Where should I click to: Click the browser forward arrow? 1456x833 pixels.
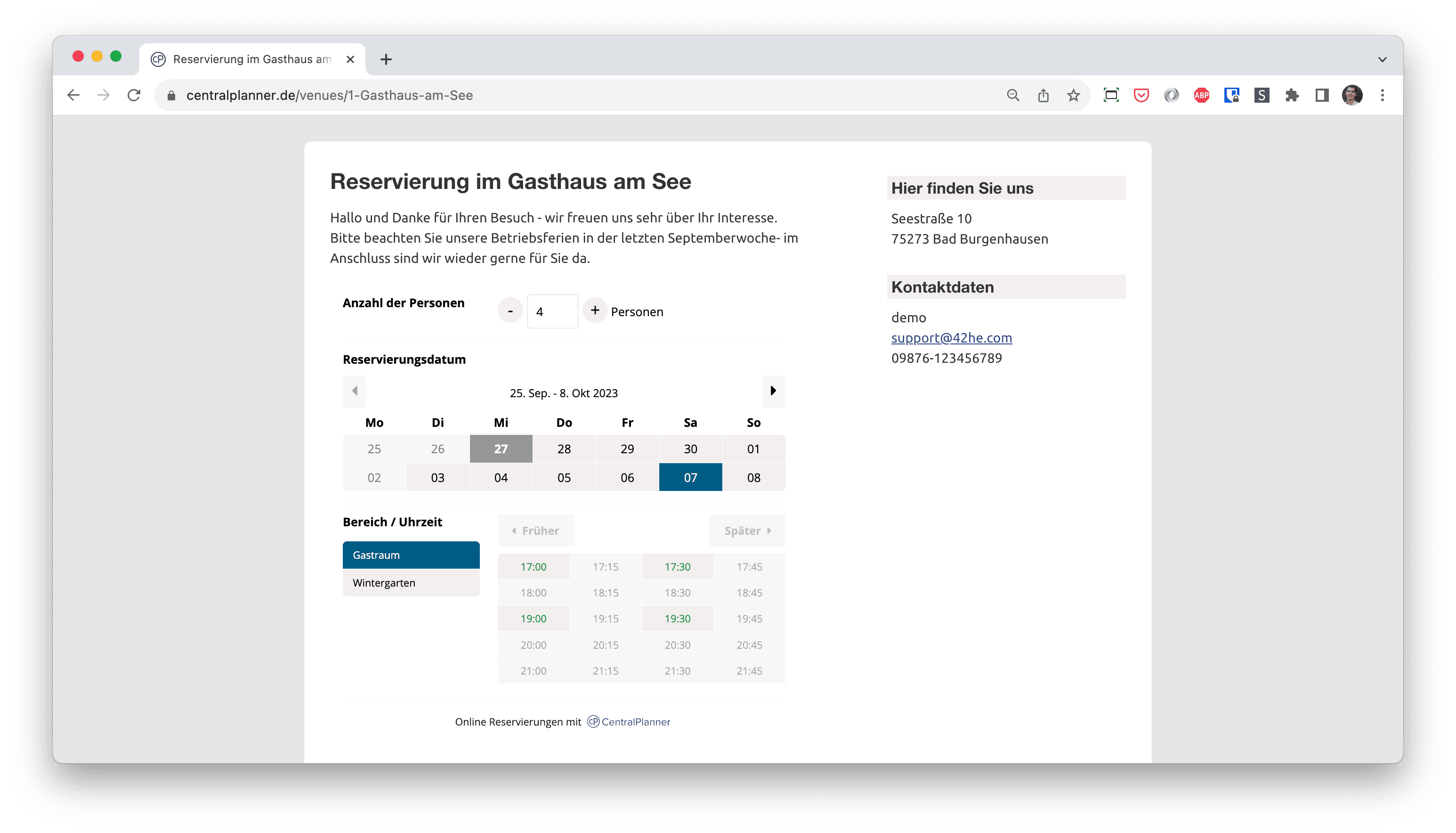click(104, 95)
